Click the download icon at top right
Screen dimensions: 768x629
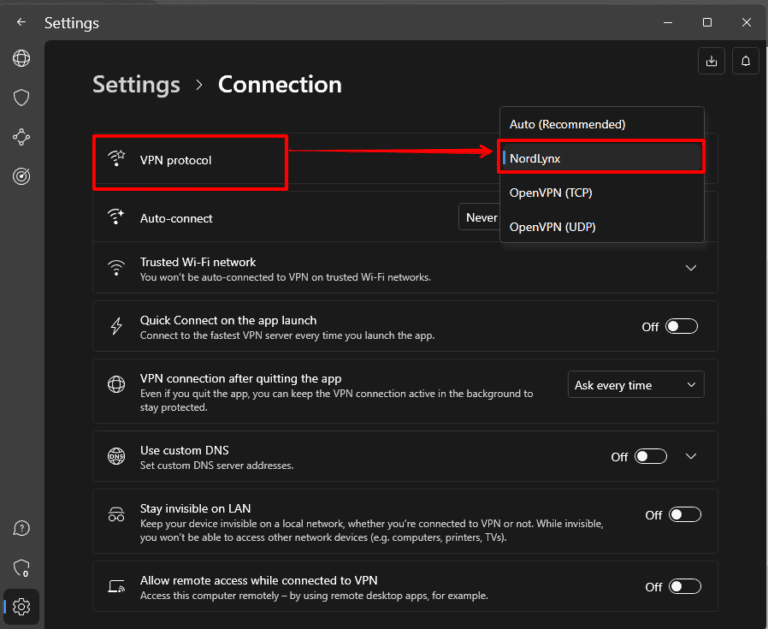(711, 61)
